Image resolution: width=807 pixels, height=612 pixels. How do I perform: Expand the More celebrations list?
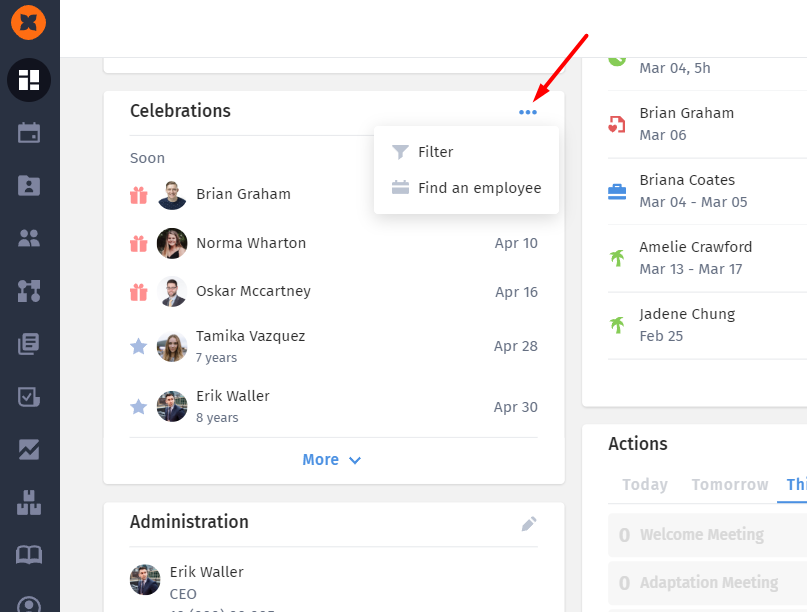pyautogui.click(x=331, y=460)
